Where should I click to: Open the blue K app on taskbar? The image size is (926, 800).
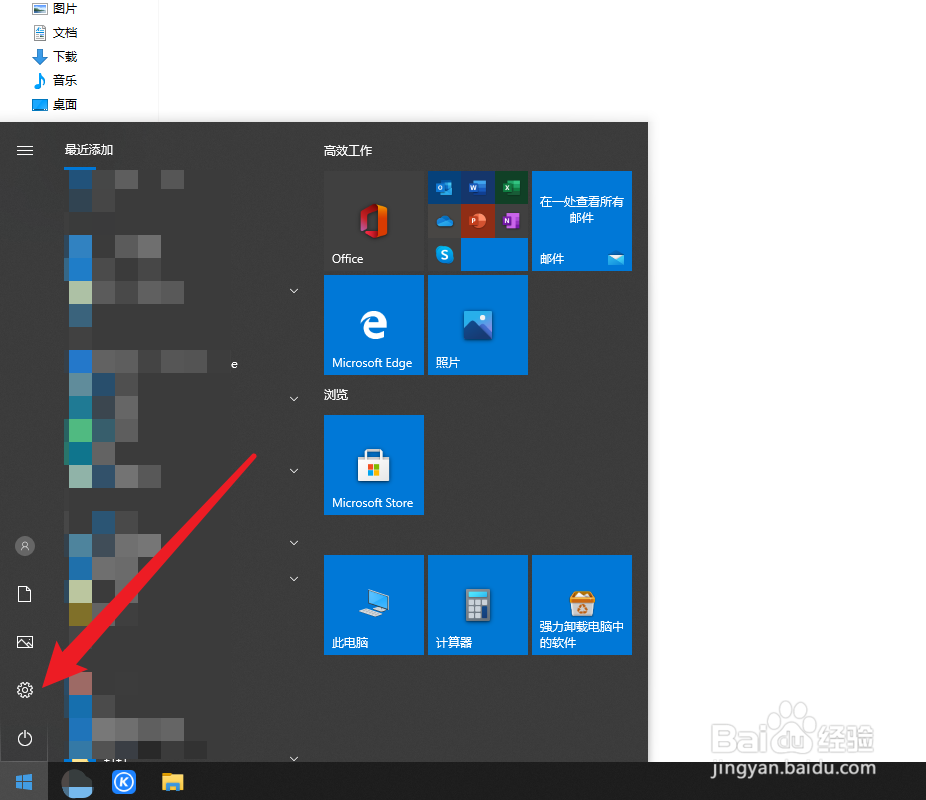point(124,782)
